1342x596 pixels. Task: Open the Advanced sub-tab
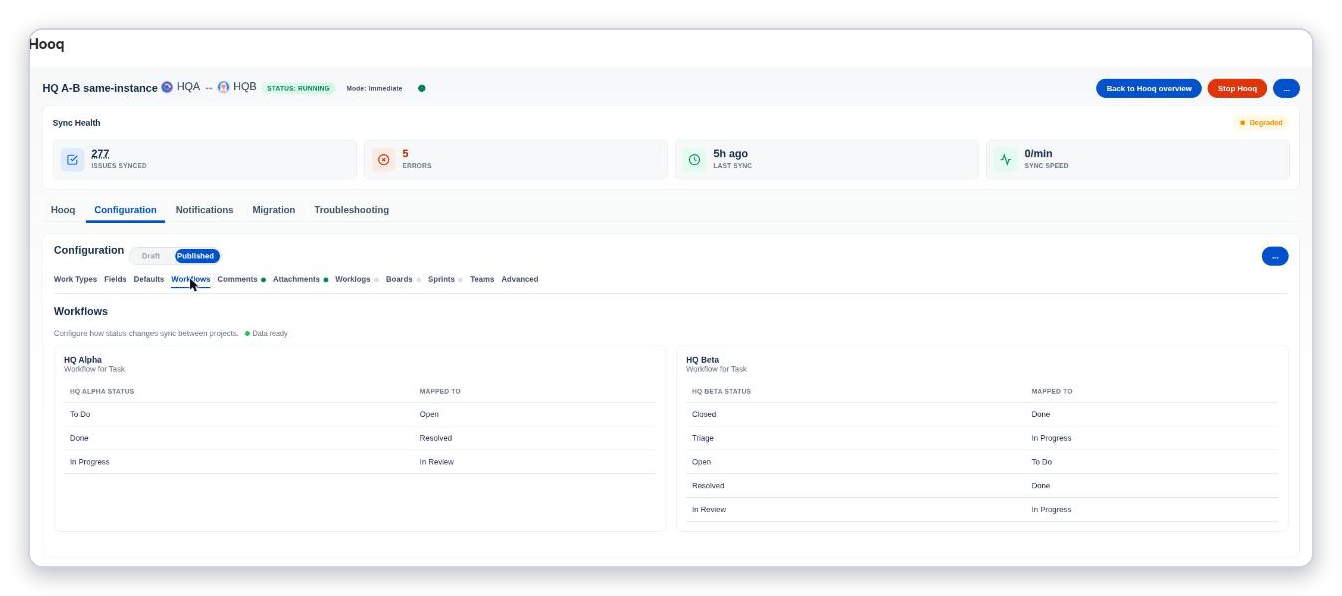(520, 279)
